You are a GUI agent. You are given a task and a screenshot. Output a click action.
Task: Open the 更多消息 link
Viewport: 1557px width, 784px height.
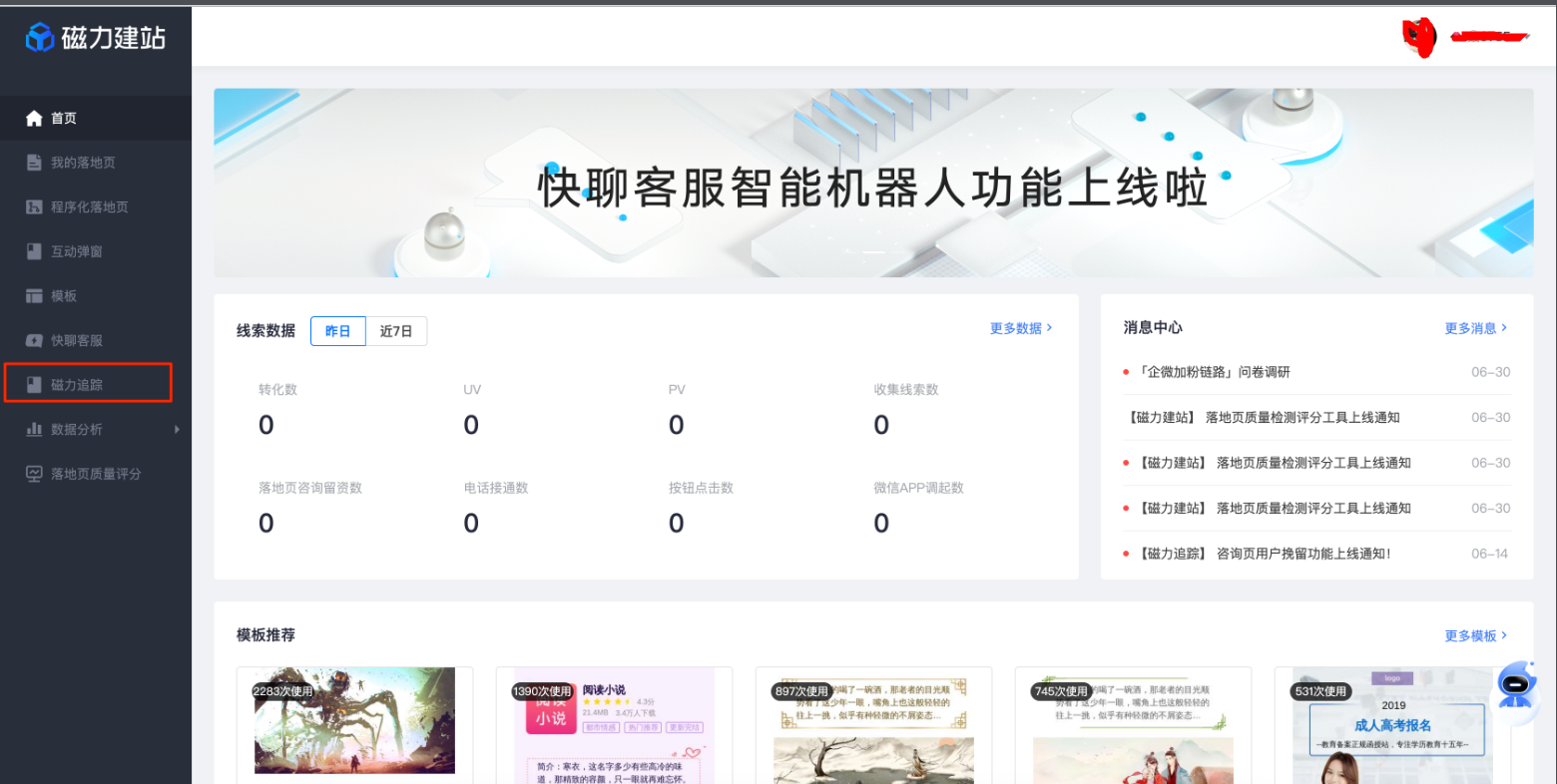[1476, 327]
